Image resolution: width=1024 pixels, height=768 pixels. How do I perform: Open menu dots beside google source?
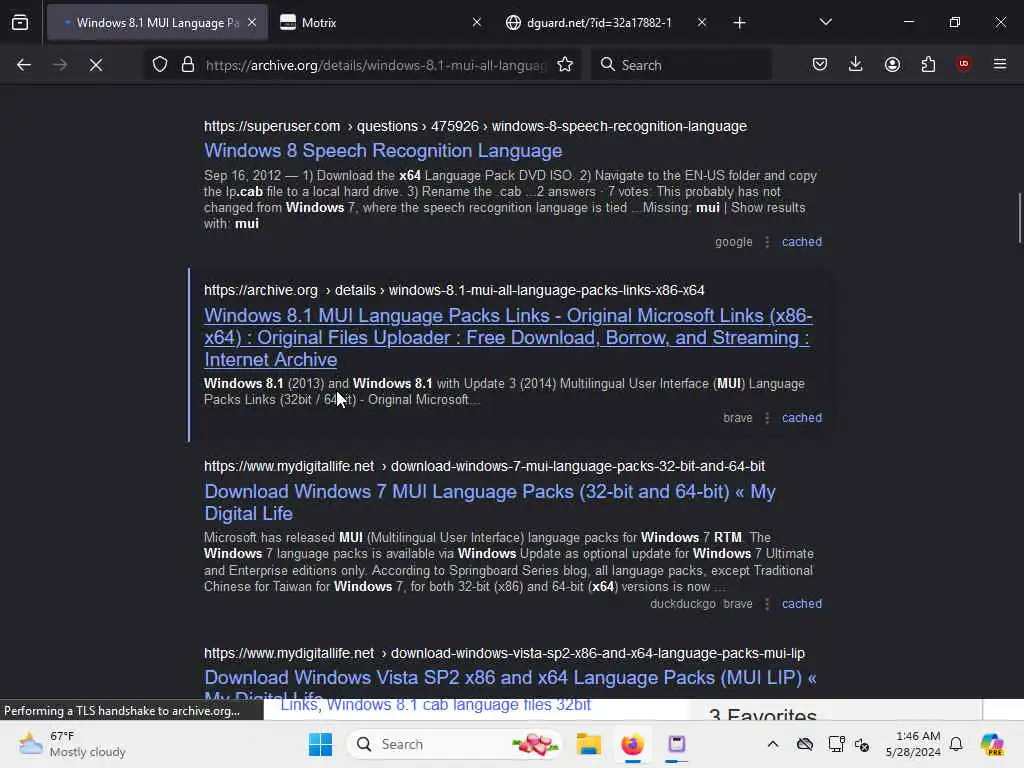(767, 242)
